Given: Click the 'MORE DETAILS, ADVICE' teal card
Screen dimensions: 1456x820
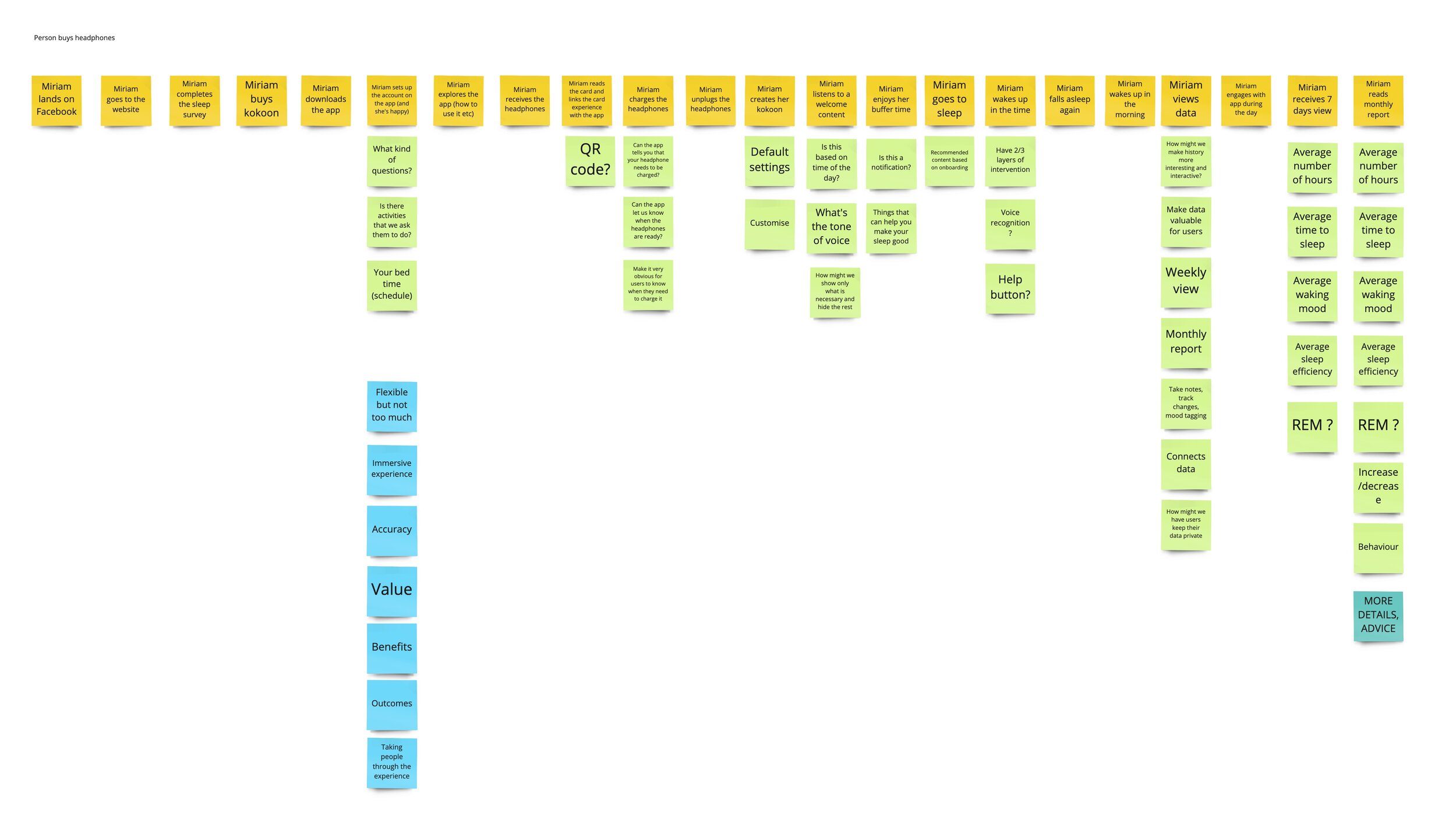Looking at the screenshot, I should pyautogui.click(x=1377, y=614).
